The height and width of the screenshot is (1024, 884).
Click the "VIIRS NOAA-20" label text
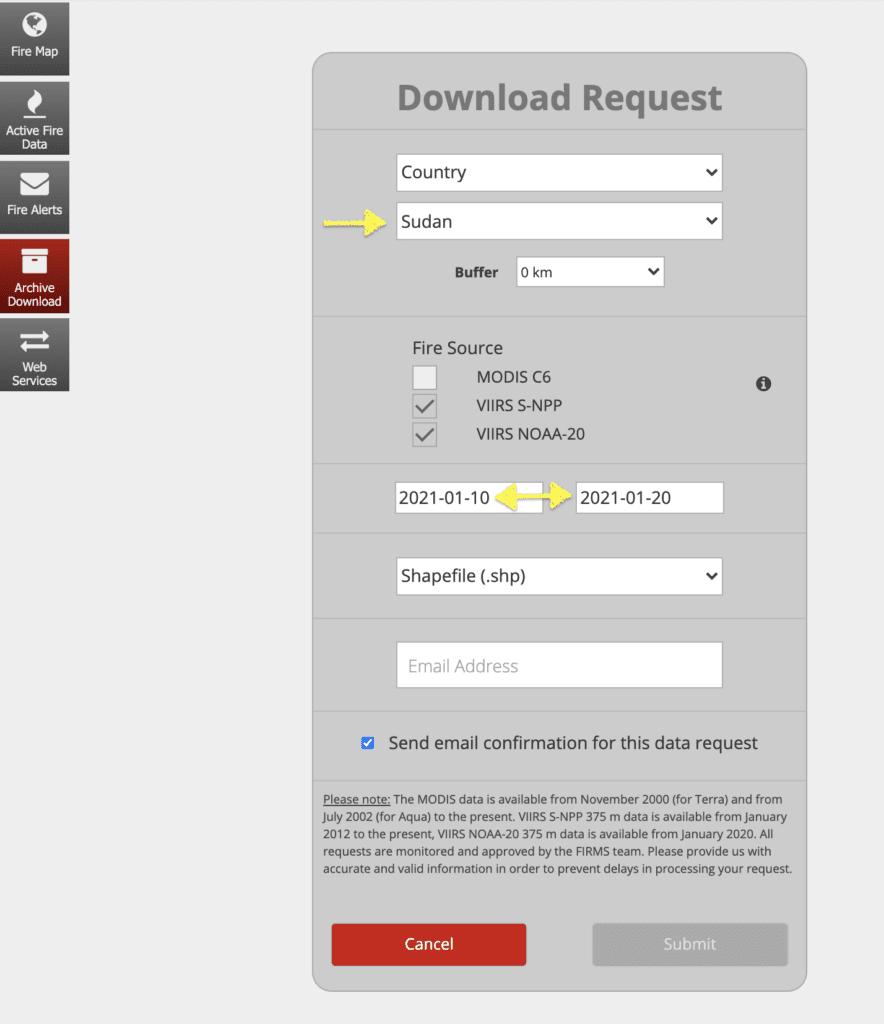click(x=531, y=434)
